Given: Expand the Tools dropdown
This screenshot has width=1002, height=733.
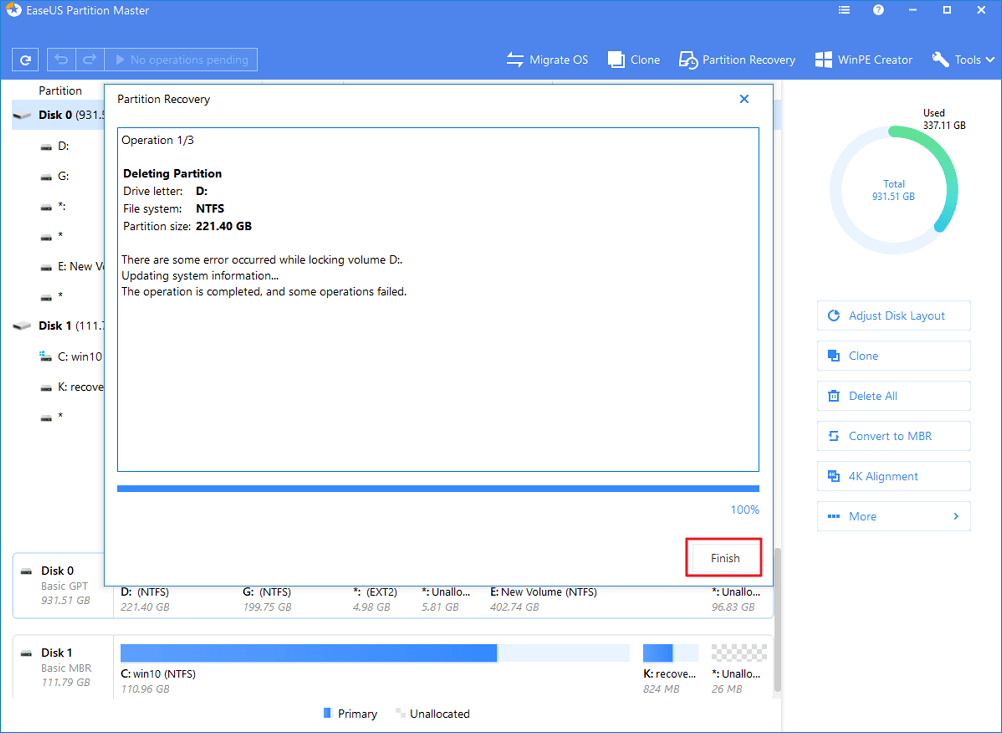Looking at the screenshot, I should coord(963,60).
